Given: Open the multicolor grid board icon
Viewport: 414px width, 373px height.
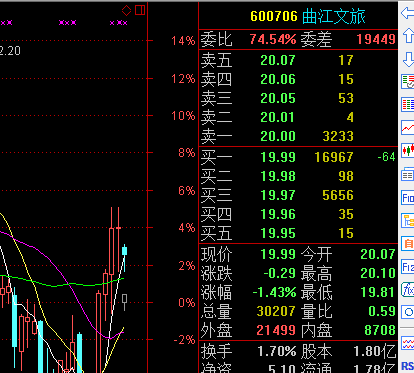Looking at the screenshot, I should click(407, 104).
